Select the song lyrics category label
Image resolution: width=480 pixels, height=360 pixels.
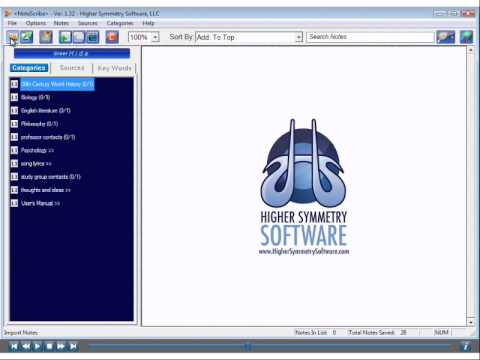point(36,164)
